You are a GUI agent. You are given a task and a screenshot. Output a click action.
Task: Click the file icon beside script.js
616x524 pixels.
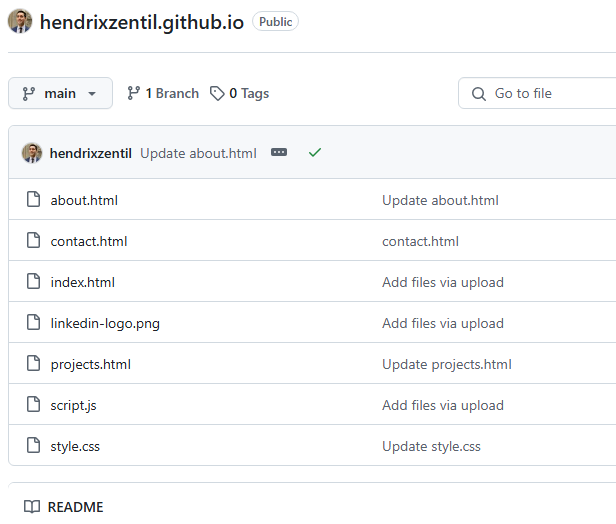(x=33, y=405)
